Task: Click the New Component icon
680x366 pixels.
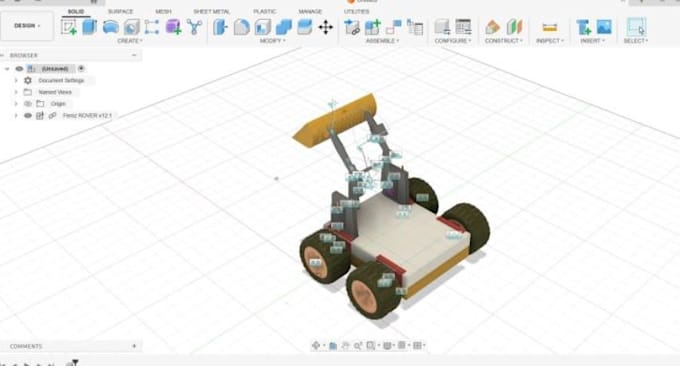Action: pyautogui.click(x=373, y=27)
